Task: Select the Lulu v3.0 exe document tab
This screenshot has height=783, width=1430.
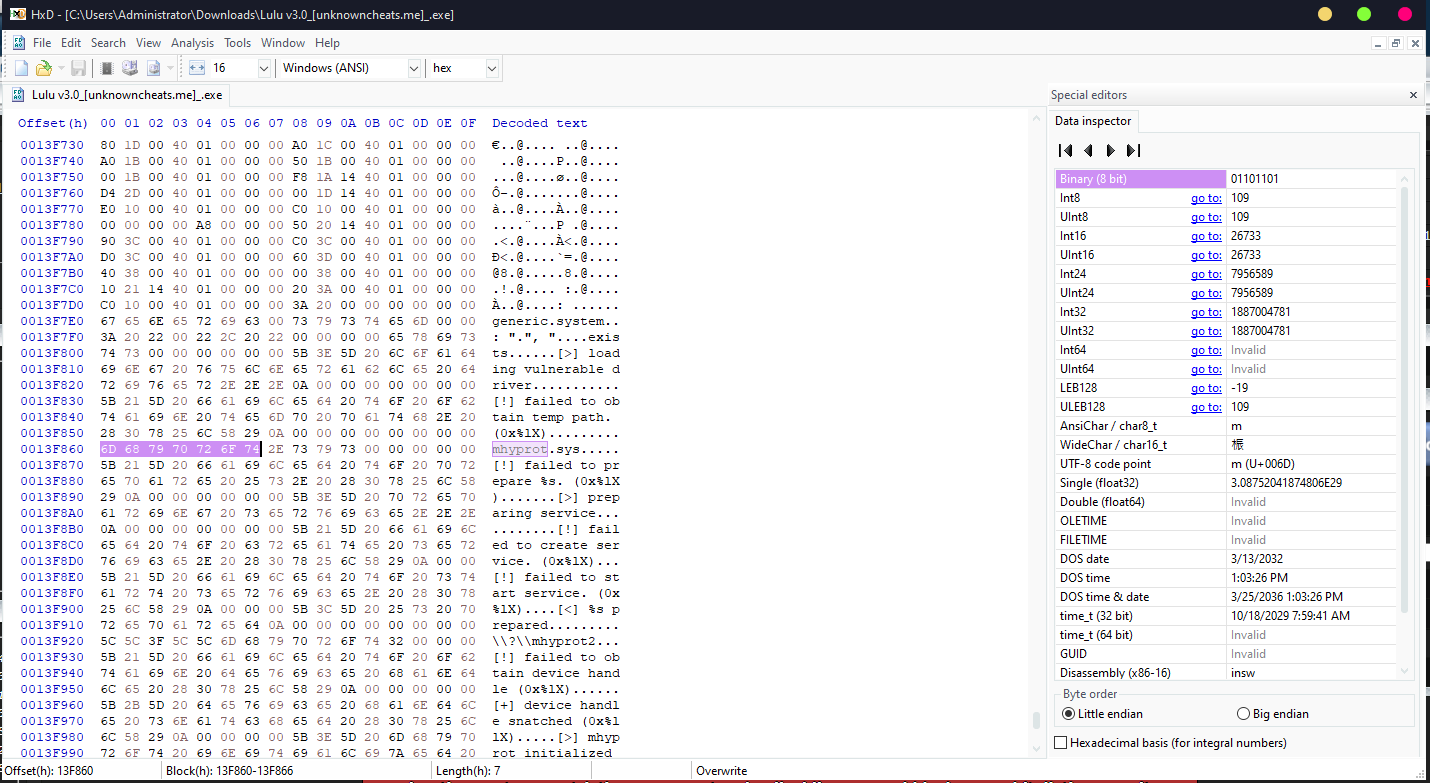Action: pyautogui.click(x=118, y=95)
